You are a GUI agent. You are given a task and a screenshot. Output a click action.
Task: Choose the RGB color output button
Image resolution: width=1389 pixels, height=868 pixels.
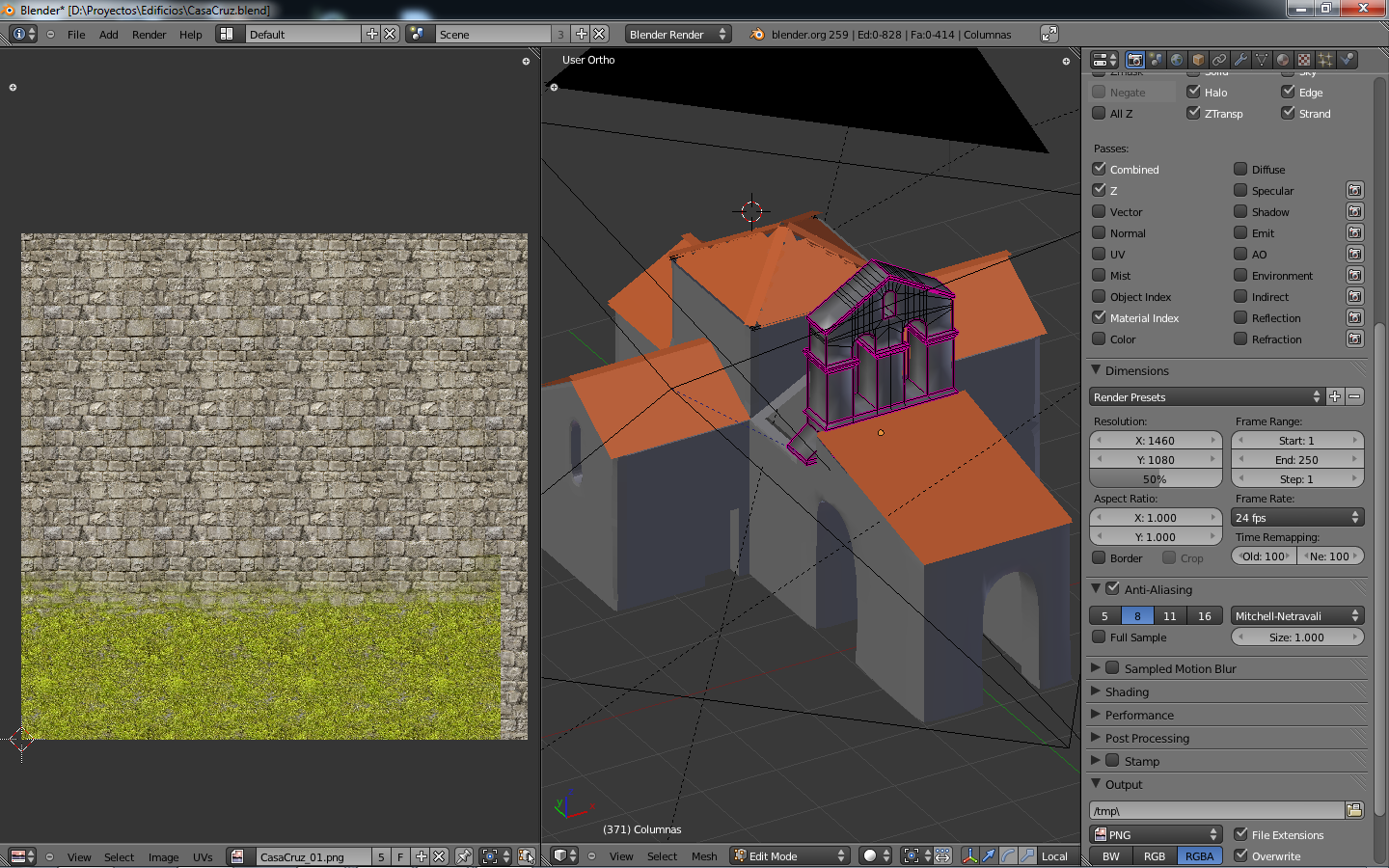click(1154, 856)
